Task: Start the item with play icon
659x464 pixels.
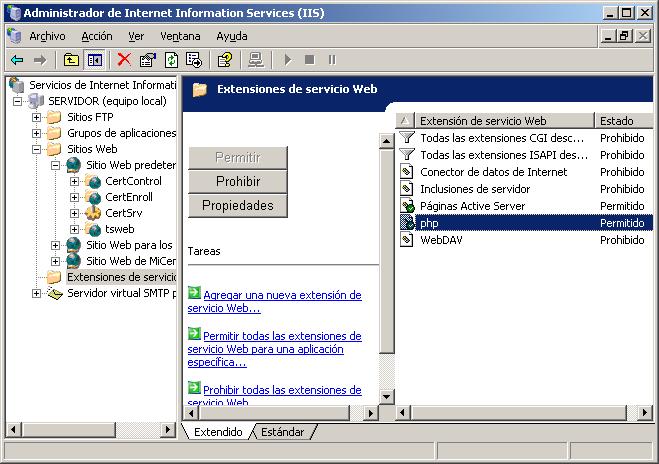Action: point(288,60)
